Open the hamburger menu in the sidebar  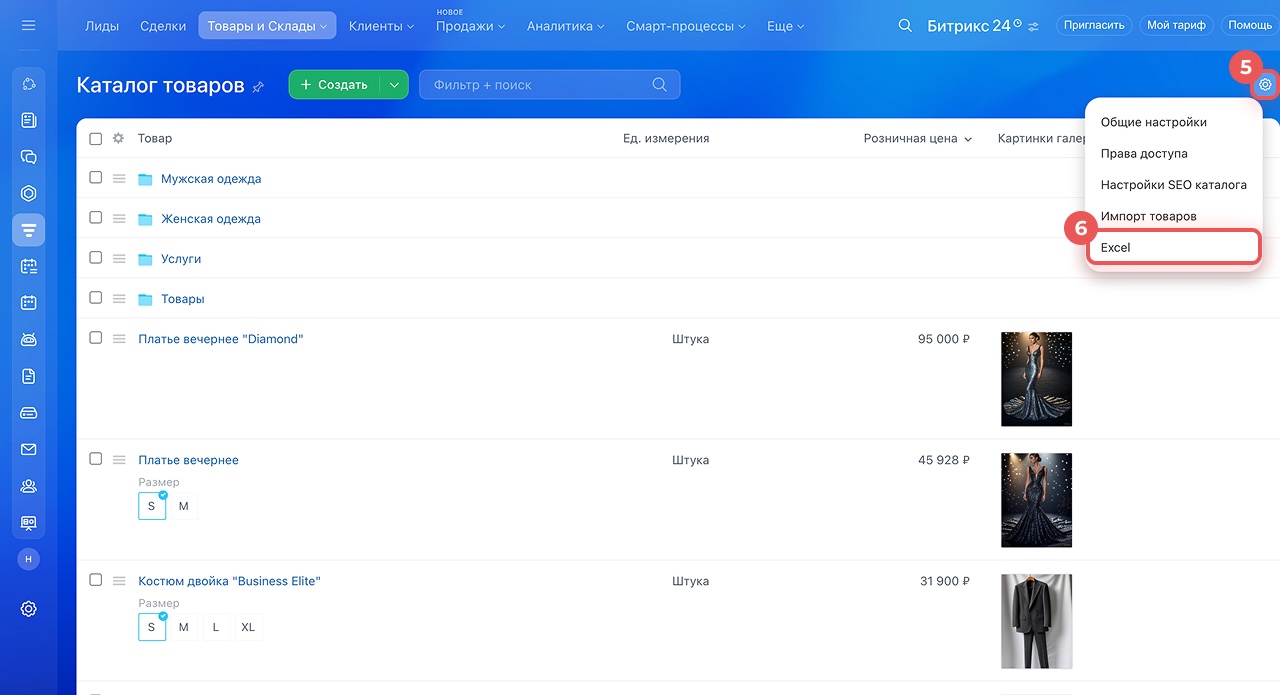pos(28,25)
